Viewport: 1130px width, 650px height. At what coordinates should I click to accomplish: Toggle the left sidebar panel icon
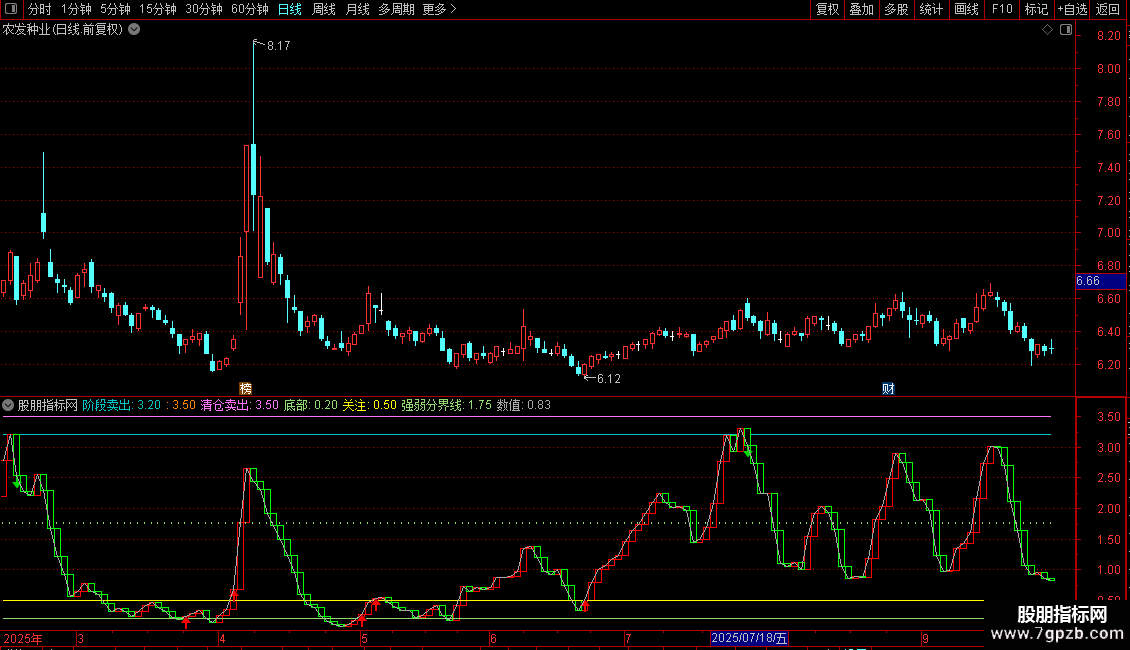(x=11, y=9)
